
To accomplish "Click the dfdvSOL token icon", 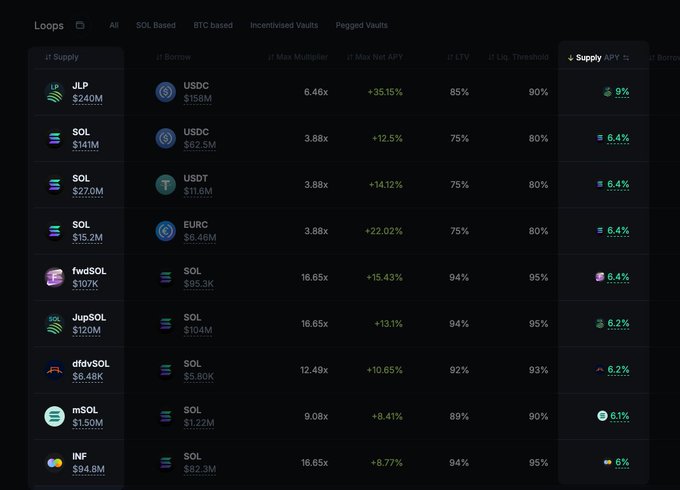I will (54, 370).
